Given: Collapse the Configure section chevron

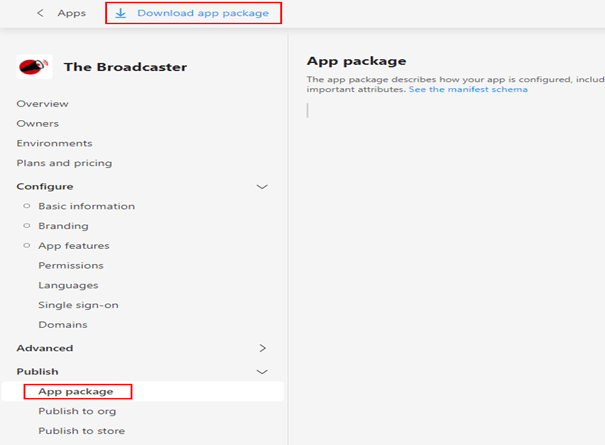Looking at the screenshot, I should [262, 187].
